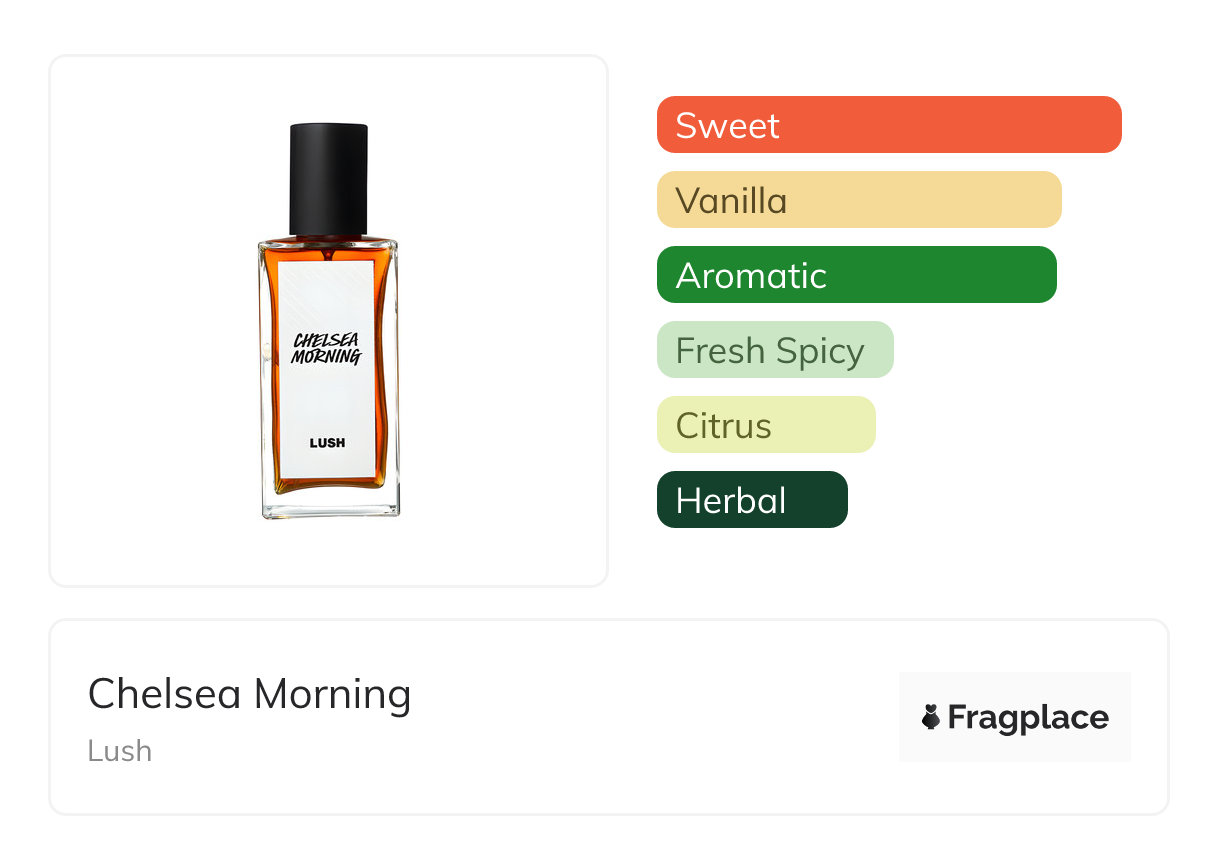Click the Fragplace wordmark text
The width and height of the screenshot is (1218, 864).
1028,717
